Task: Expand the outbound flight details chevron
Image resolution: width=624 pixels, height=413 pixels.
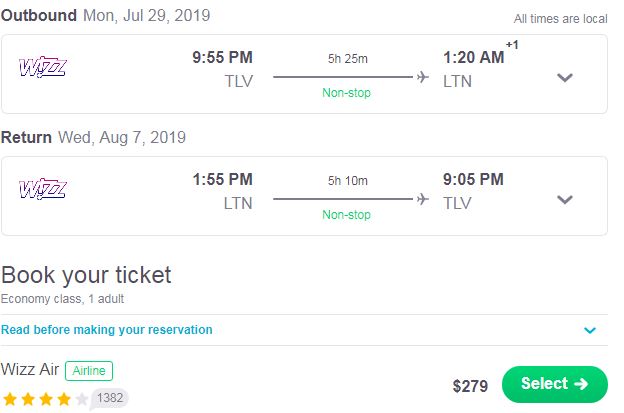Action: point(565,78)
